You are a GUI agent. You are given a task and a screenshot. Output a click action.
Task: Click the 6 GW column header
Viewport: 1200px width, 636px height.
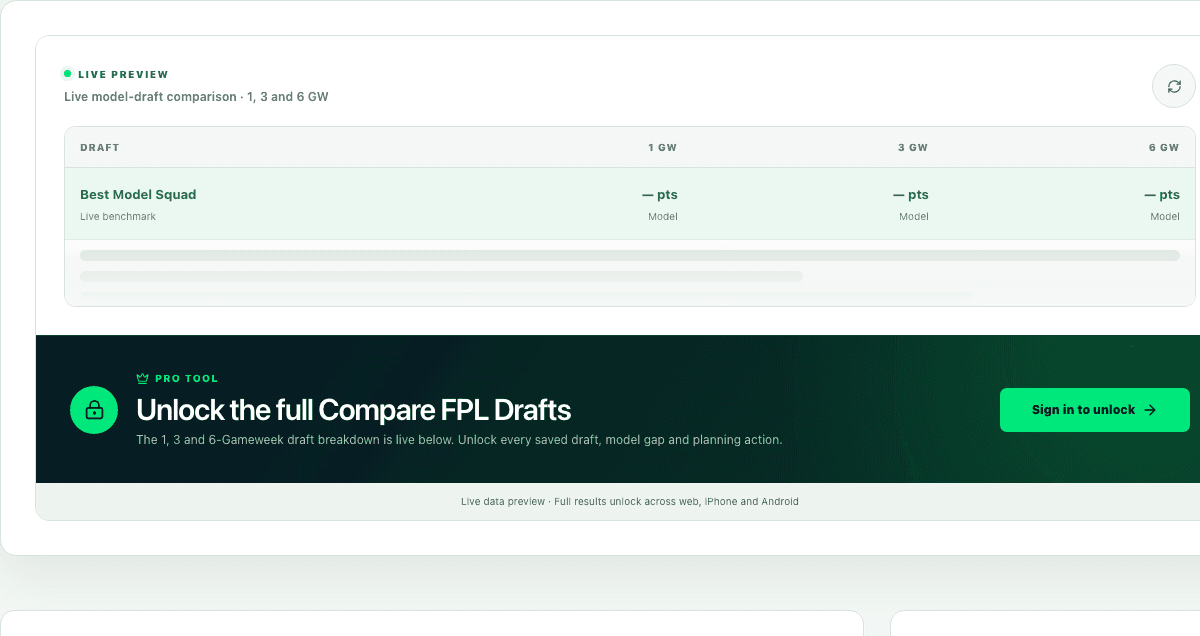(1164, 148)
